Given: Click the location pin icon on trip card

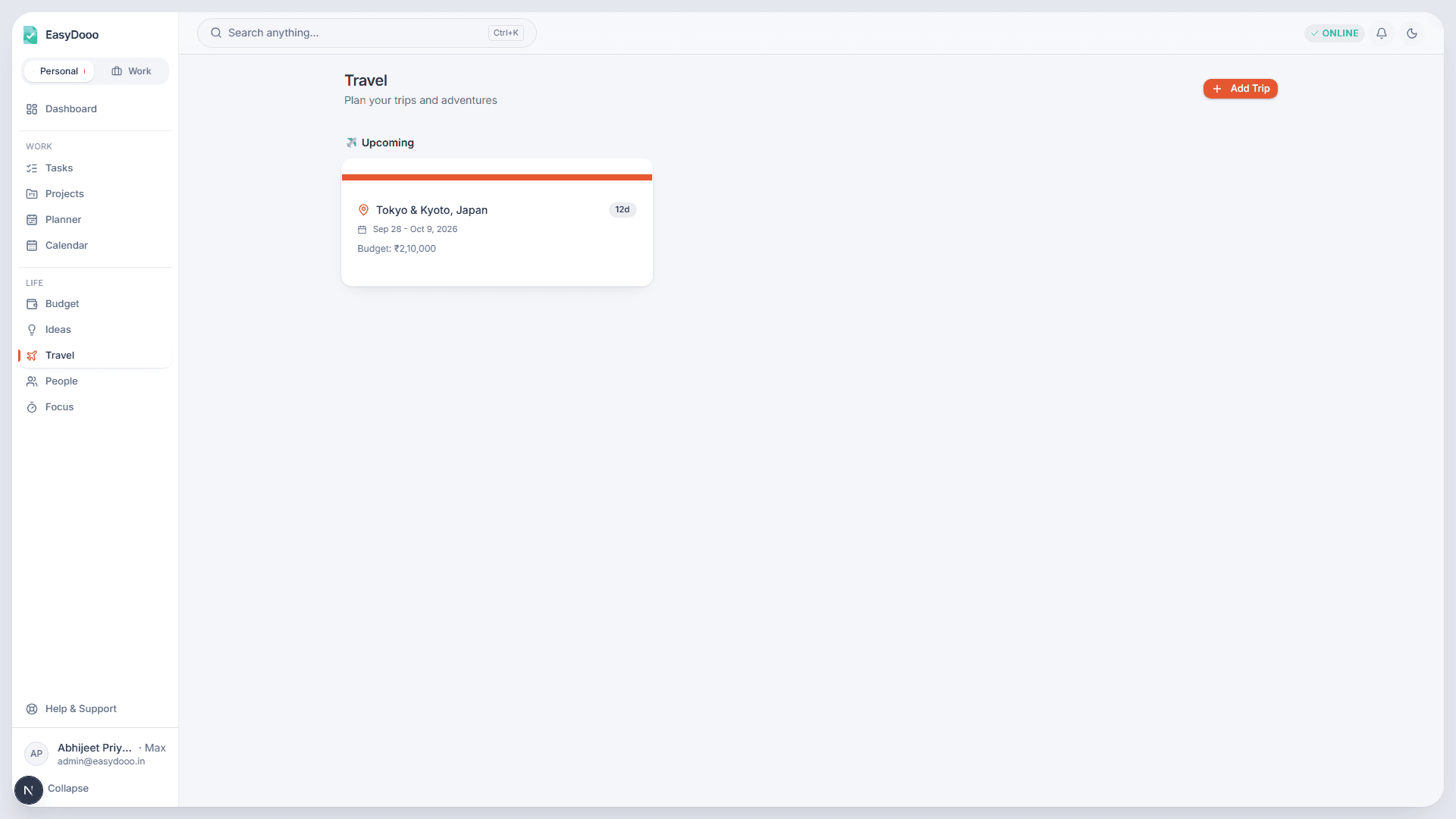Looking at the screenshot, I should point(363,210).
